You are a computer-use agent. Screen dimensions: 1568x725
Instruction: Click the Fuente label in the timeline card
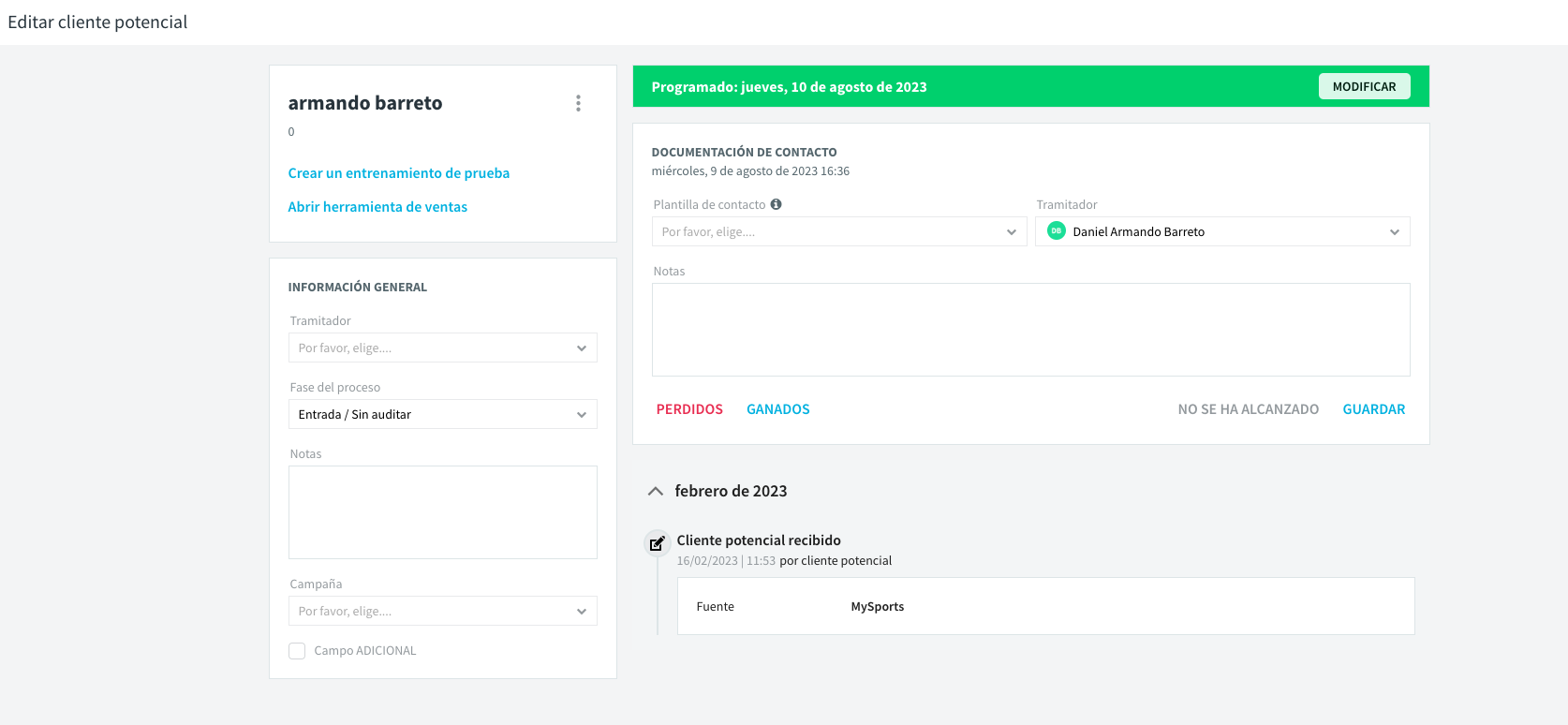(x=715, y=607)
